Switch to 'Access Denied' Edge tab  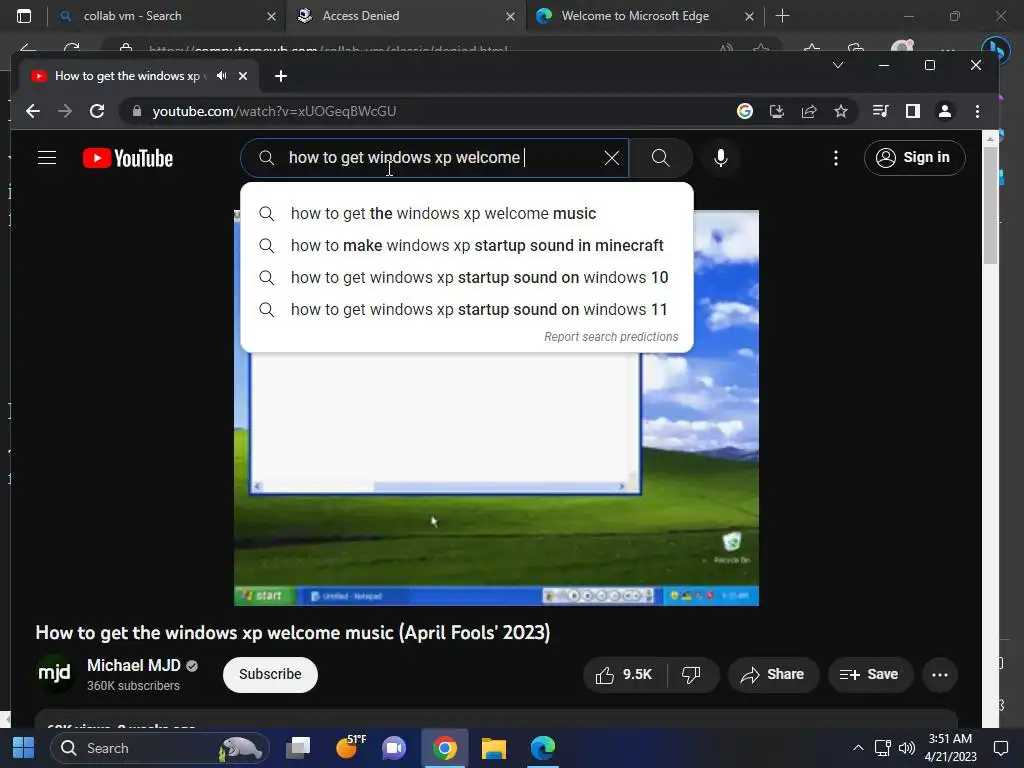[x=404, y=16]
